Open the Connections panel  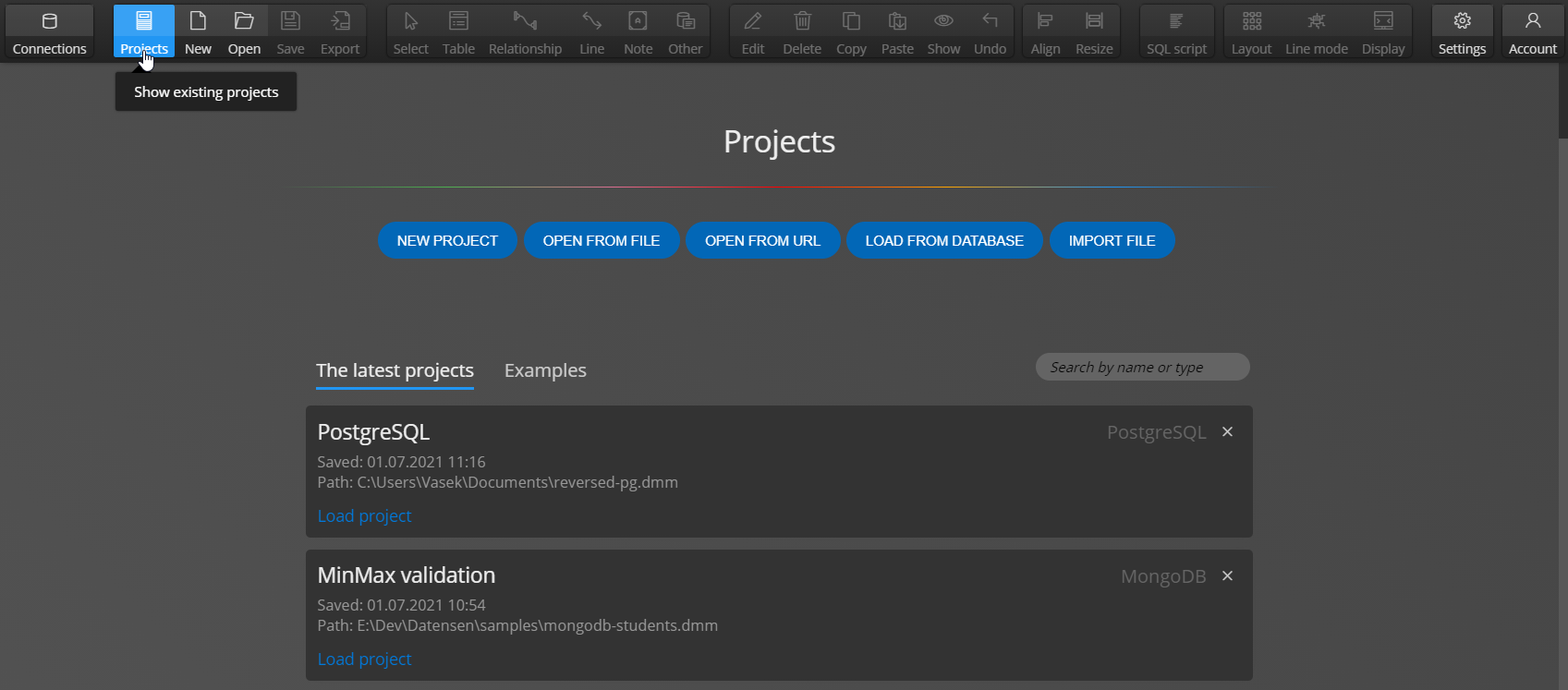(x=49, y=32)
